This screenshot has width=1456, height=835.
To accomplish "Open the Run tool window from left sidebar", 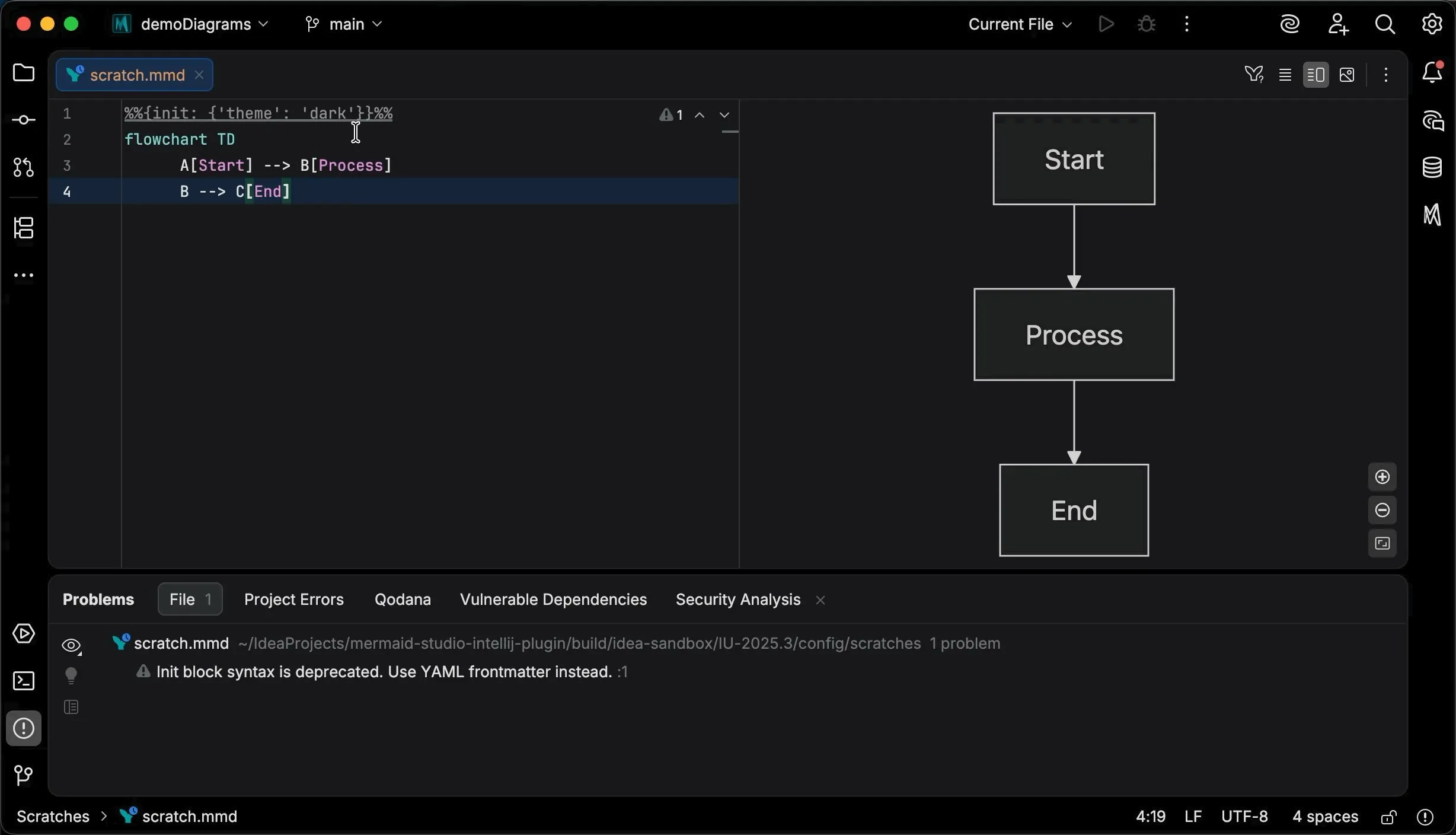I will 23,633.
